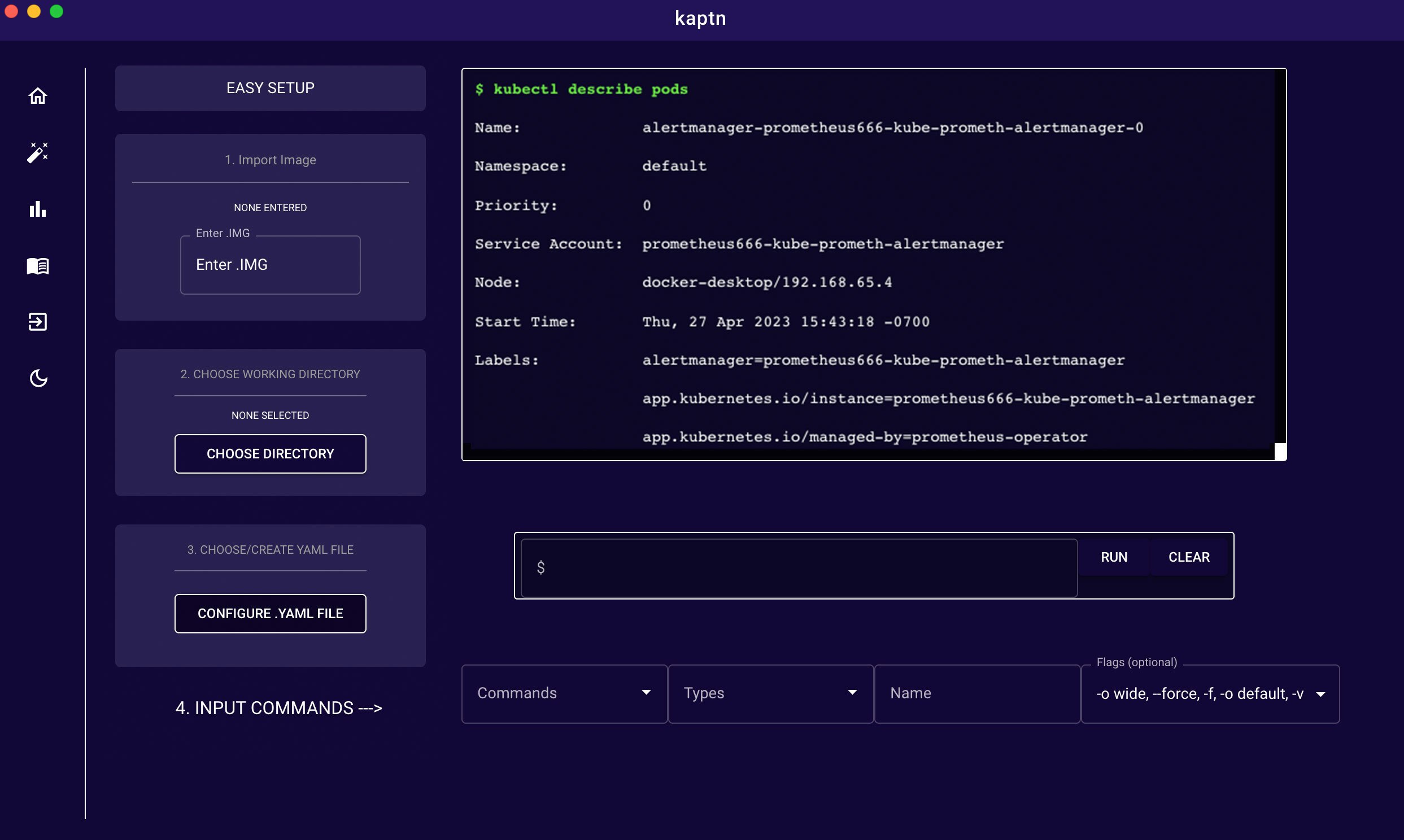Click '2. CHOOSE WORKING DIRECTORY' heading
This screenshot has width=1404, height=840.
tap(270, 374)
